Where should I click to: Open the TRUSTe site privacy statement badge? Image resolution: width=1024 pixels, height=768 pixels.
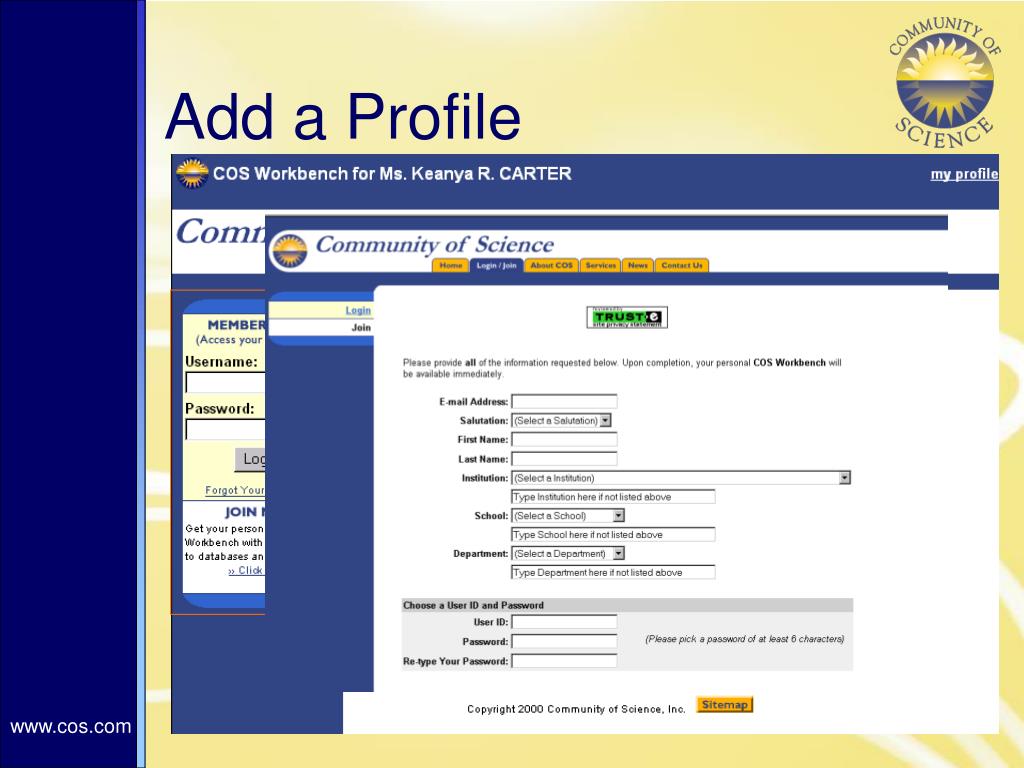[x=627, y=317]
